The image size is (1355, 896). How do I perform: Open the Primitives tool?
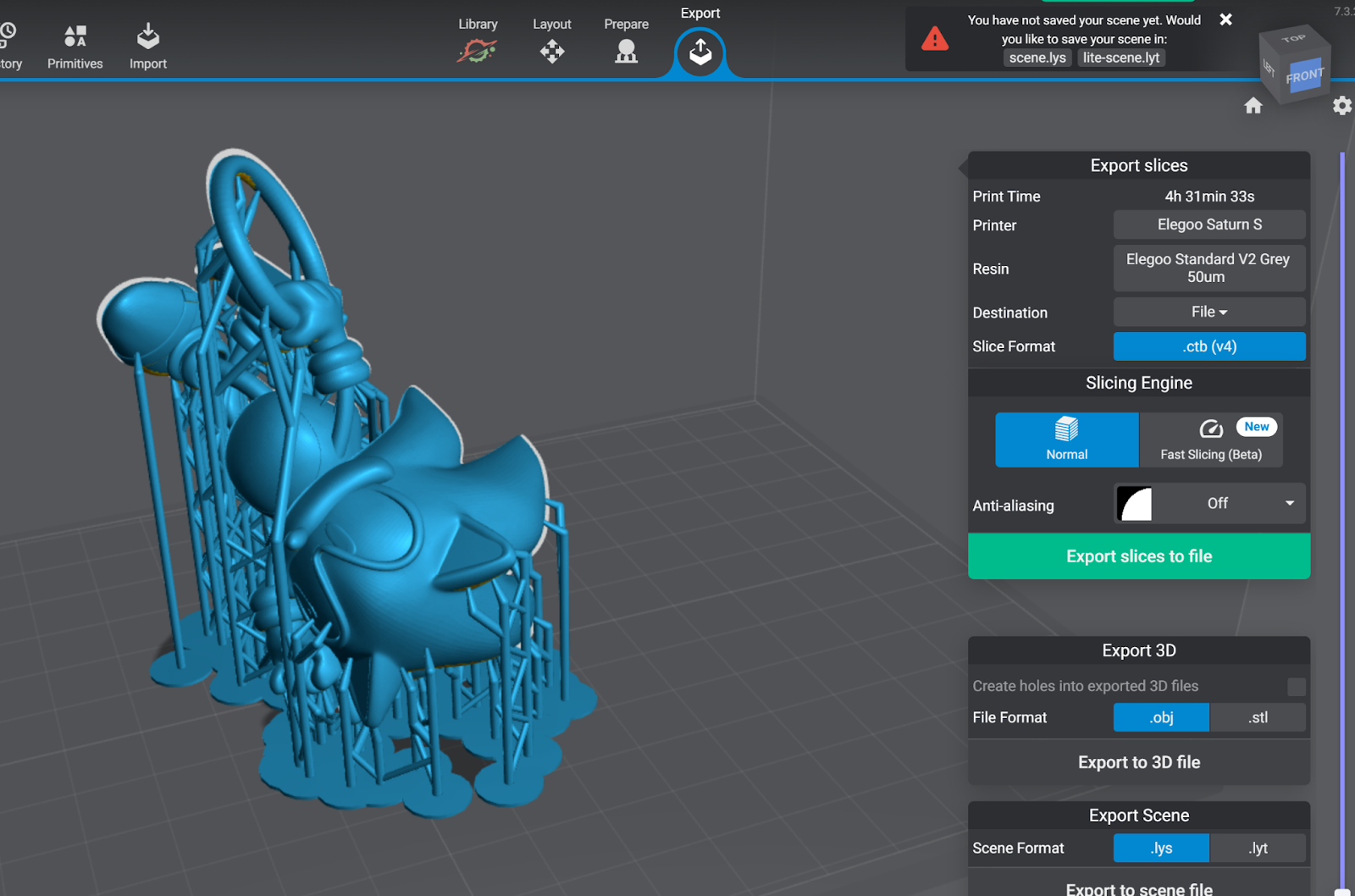click(x=75, y=47)
